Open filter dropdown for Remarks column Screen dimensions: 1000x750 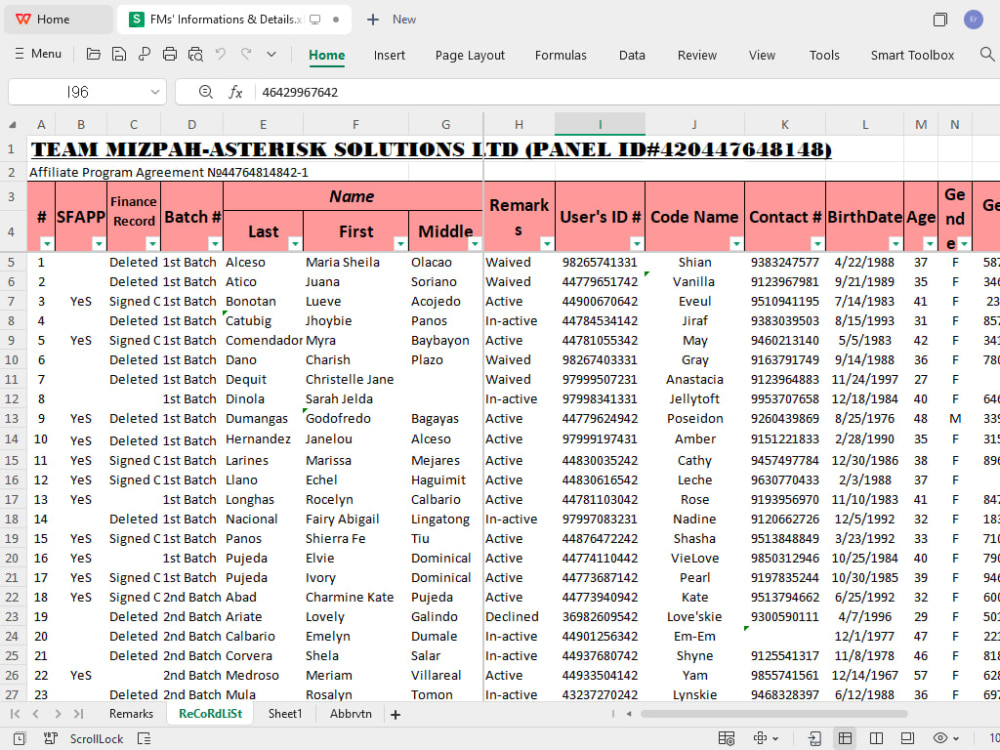(547, 244)
